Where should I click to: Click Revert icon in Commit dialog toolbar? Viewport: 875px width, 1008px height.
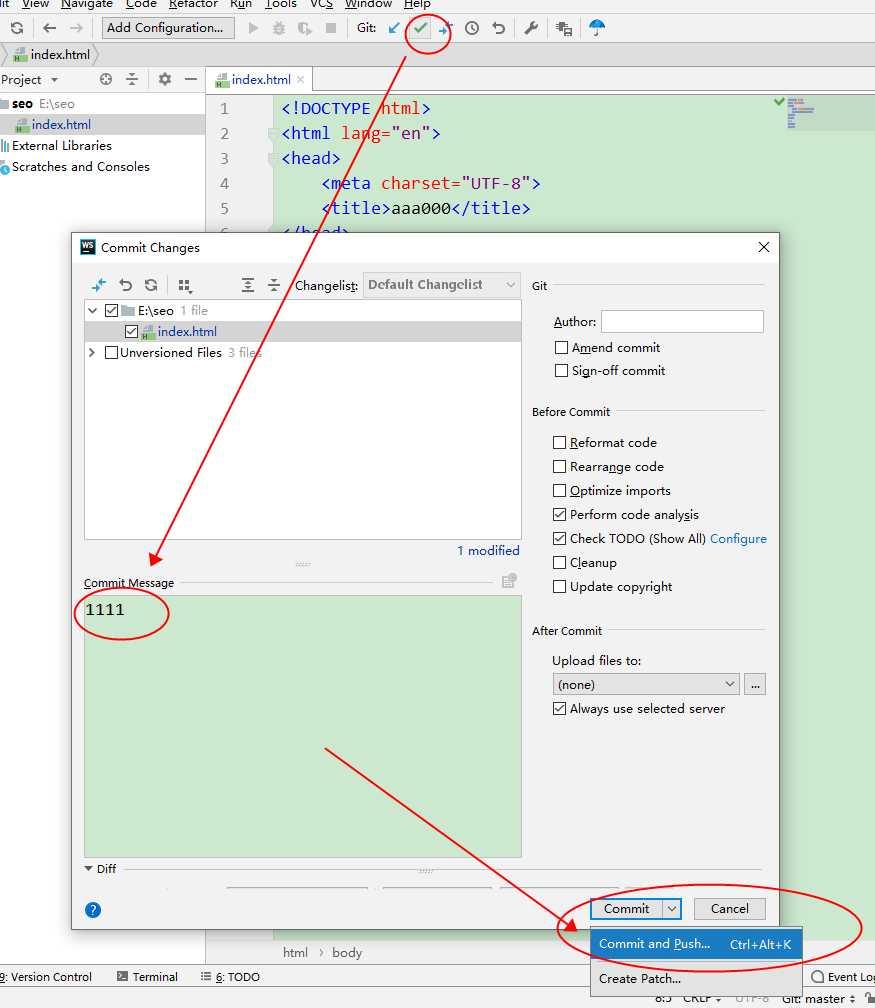click(125, 285)
